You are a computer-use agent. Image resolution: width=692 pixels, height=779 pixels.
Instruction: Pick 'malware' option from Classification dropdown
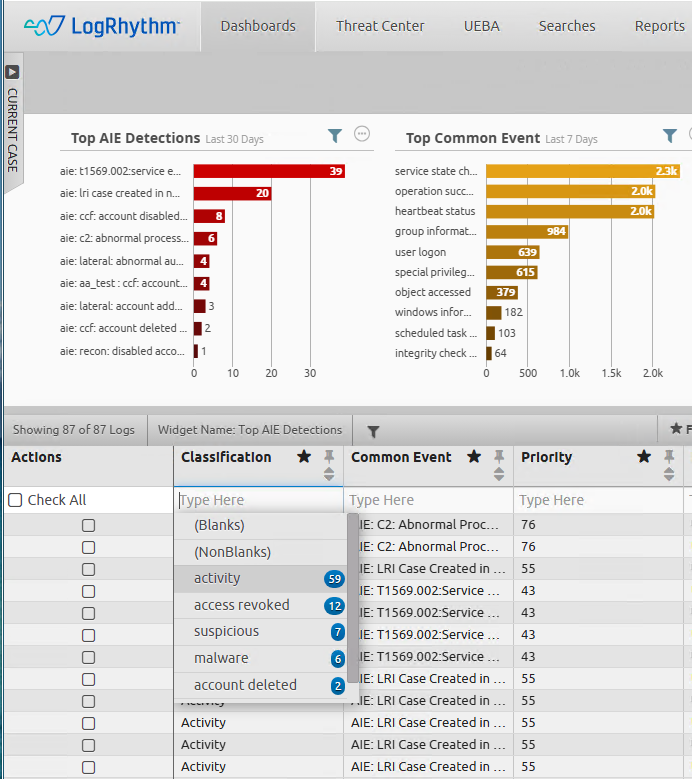[x=221, y=658]
